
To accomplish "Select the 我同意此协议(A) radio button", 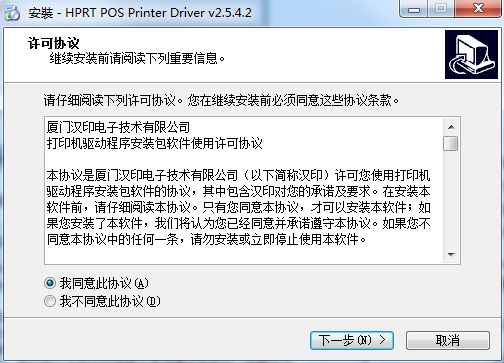I will click(x=50, y=284).
